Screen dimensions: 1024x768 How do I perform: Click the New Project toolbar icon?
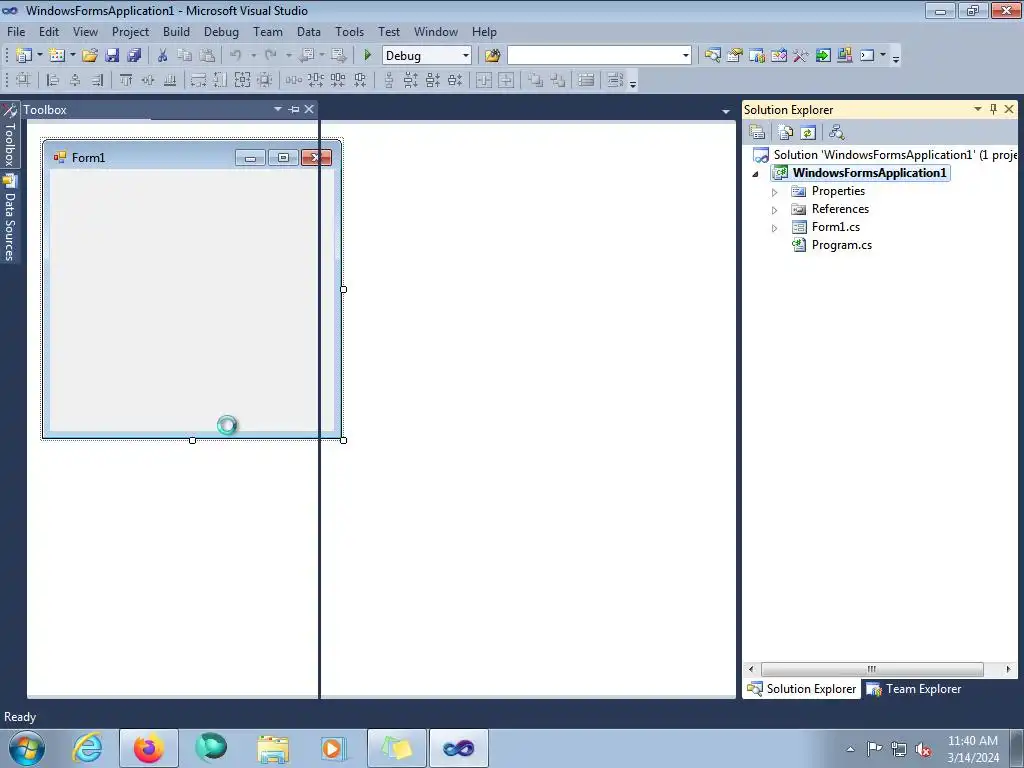[24, 56]
